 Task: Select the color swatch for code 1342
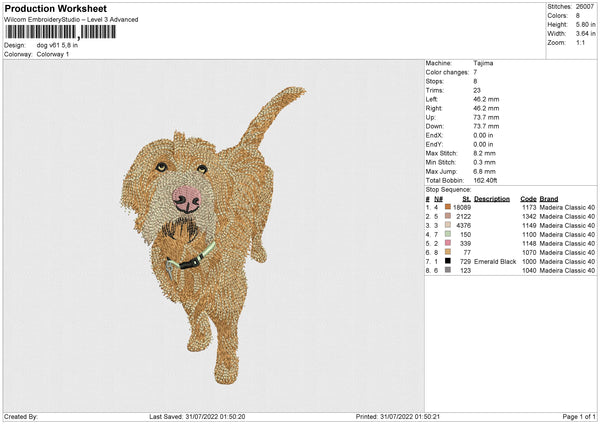tap(448, 215)
